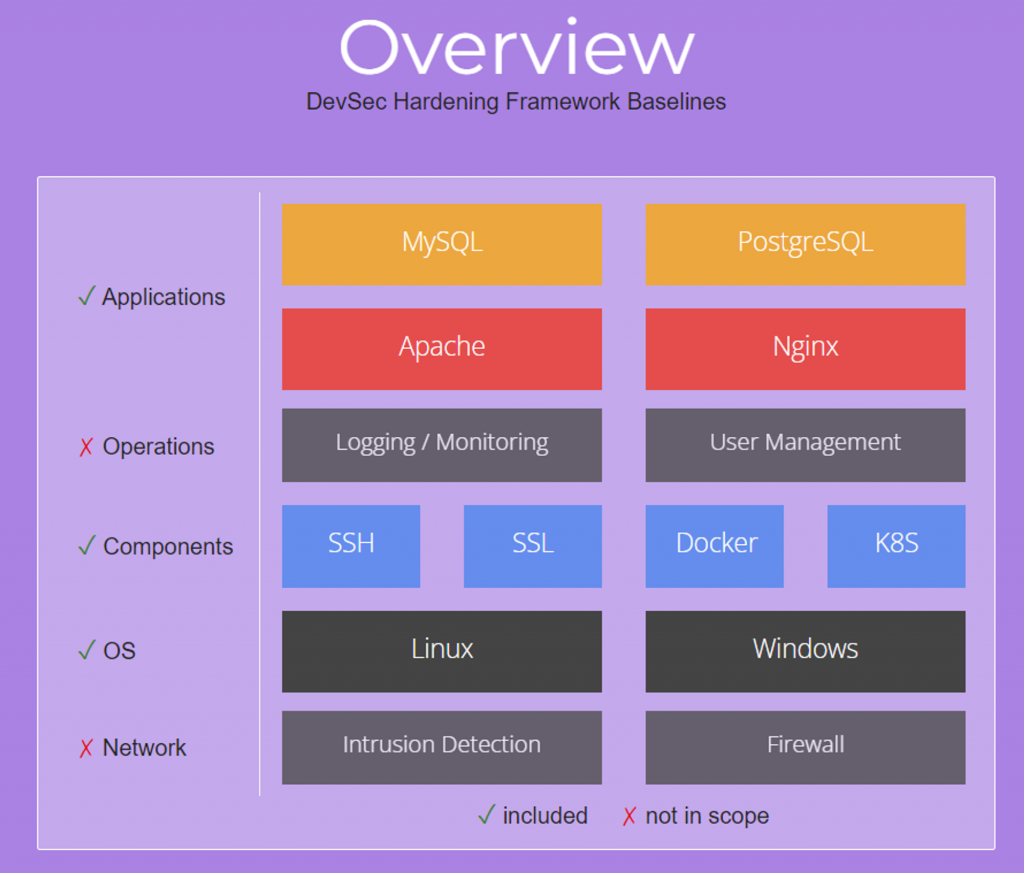Viewport: 1024px width, 873px height.
Task: Select the Windows dark block
Action: (x=805, y=651)
